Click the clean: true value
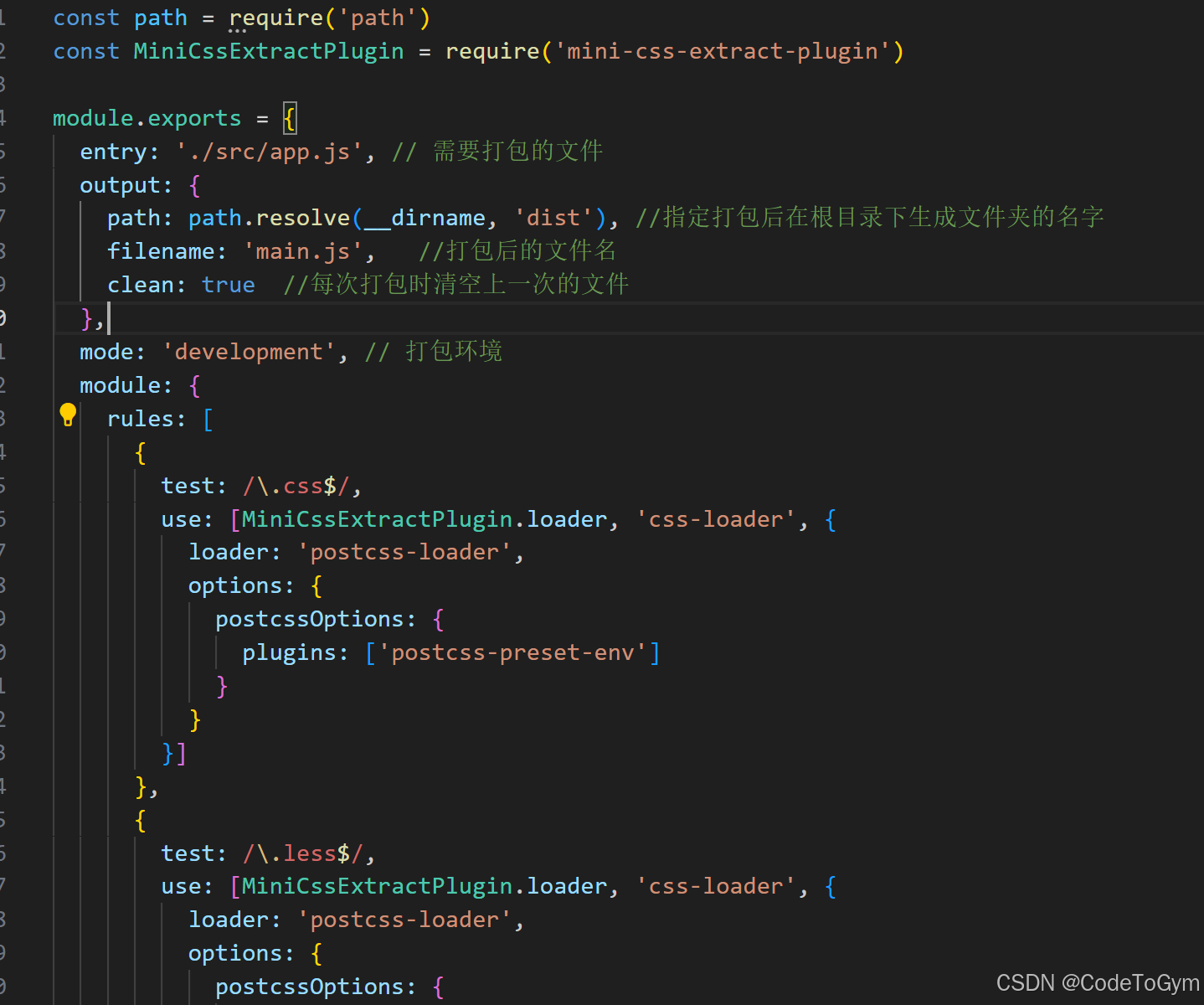 (229, 285)
